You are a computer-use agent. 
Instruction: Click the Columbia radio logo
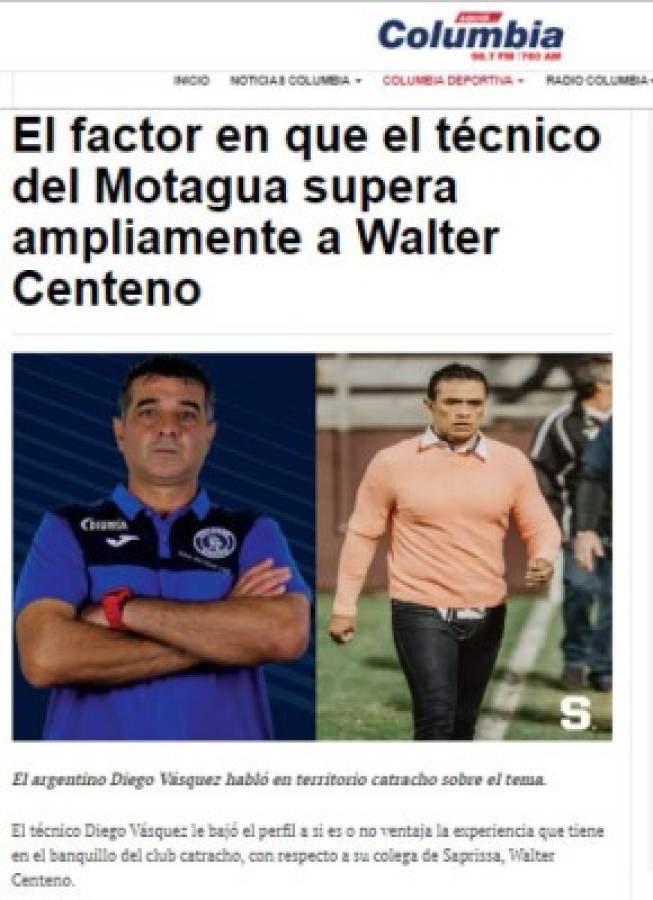(x=471, y=36)
